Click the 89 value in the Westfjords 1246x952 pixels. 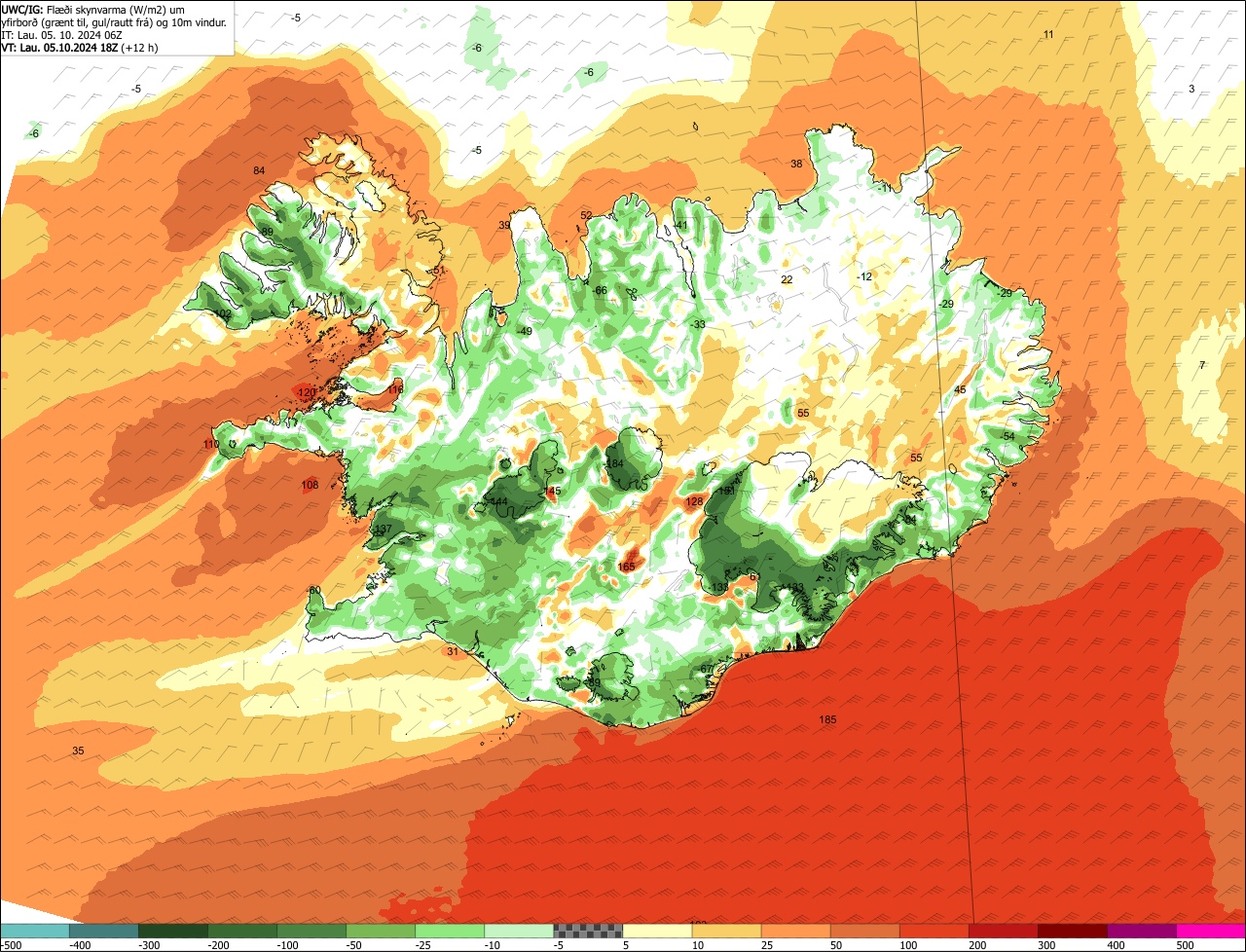(267, 232)
